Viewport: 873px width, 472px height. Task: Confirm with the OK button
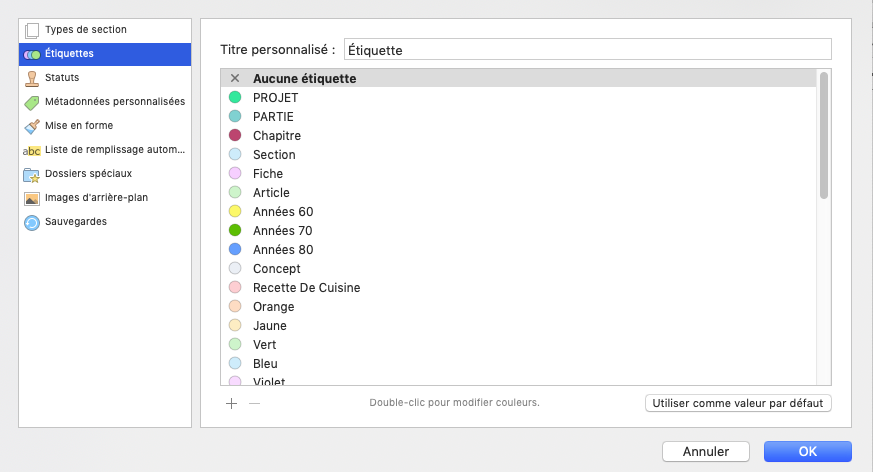point(807,452)
